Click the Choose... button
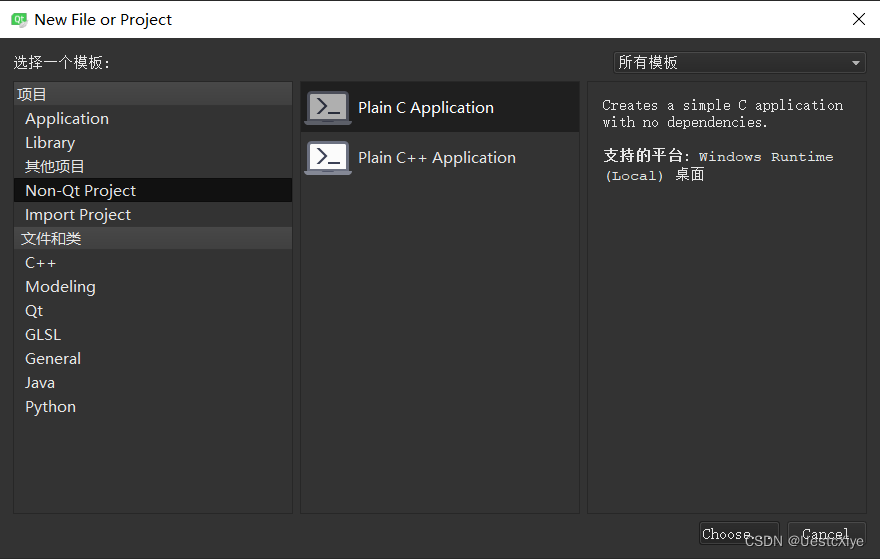Image resolution: width=880 pixels, height=559 pixels. pos(739,534)
